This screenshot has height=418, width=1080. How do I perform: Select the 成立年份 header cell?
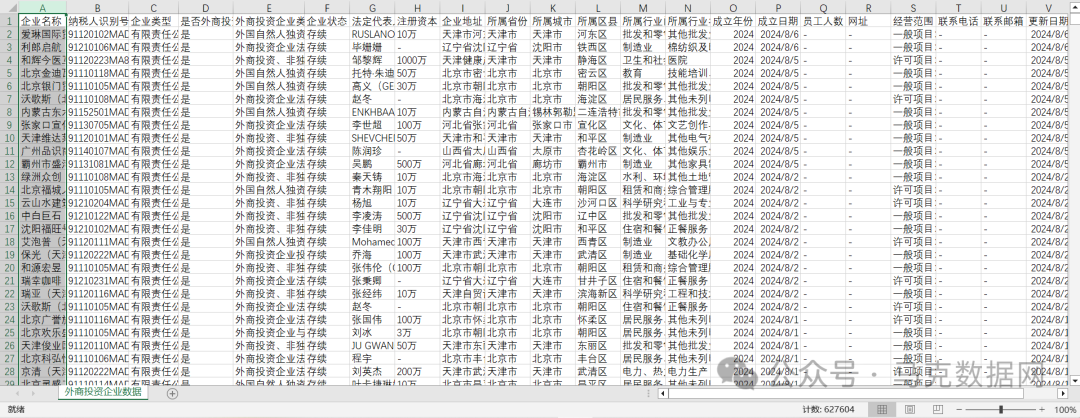[732, 21]
